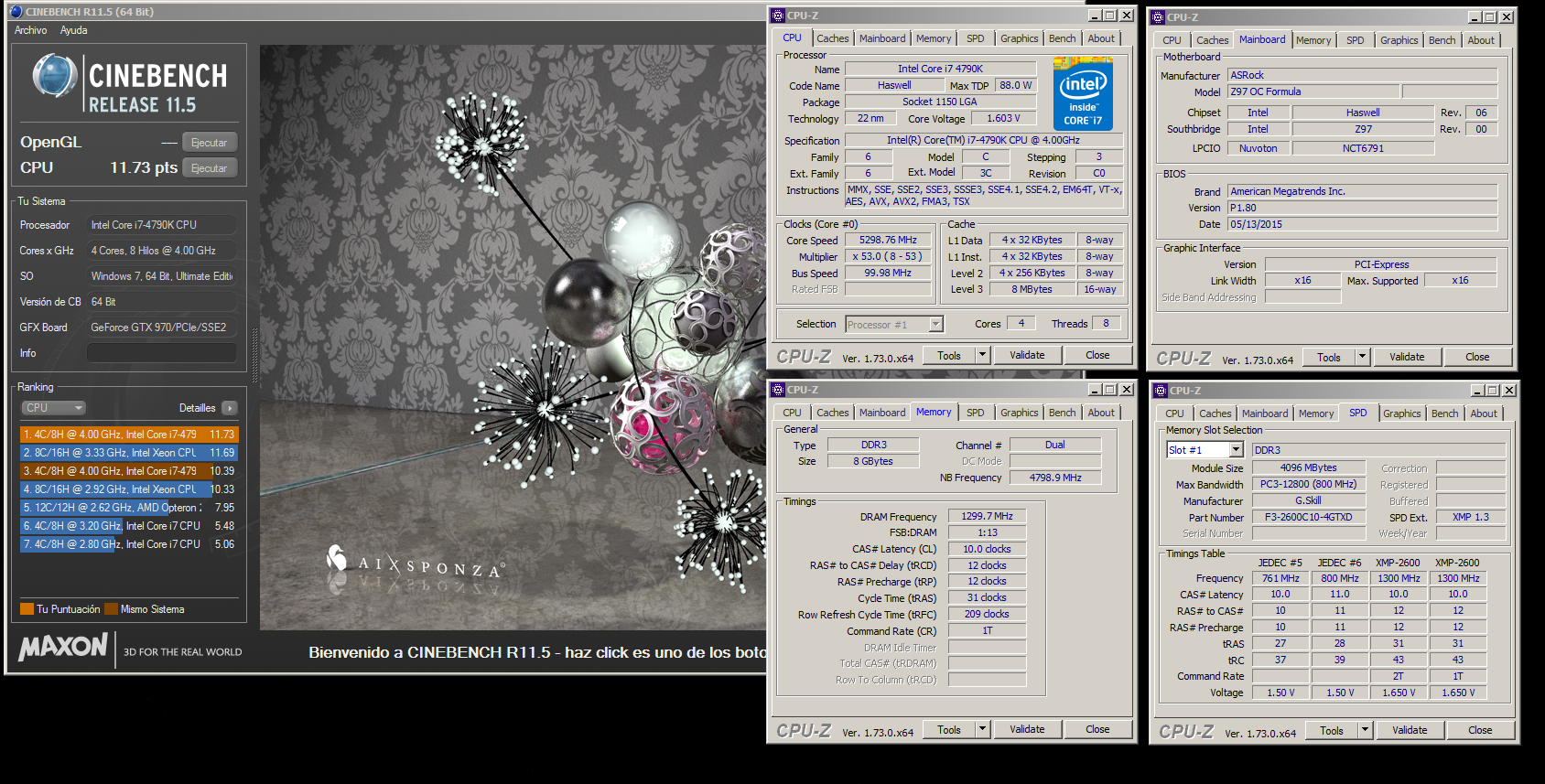Select ranking row 3 with score 10.39
The height and width of the screenshot is (784, 1545).
tap(129, 471)
